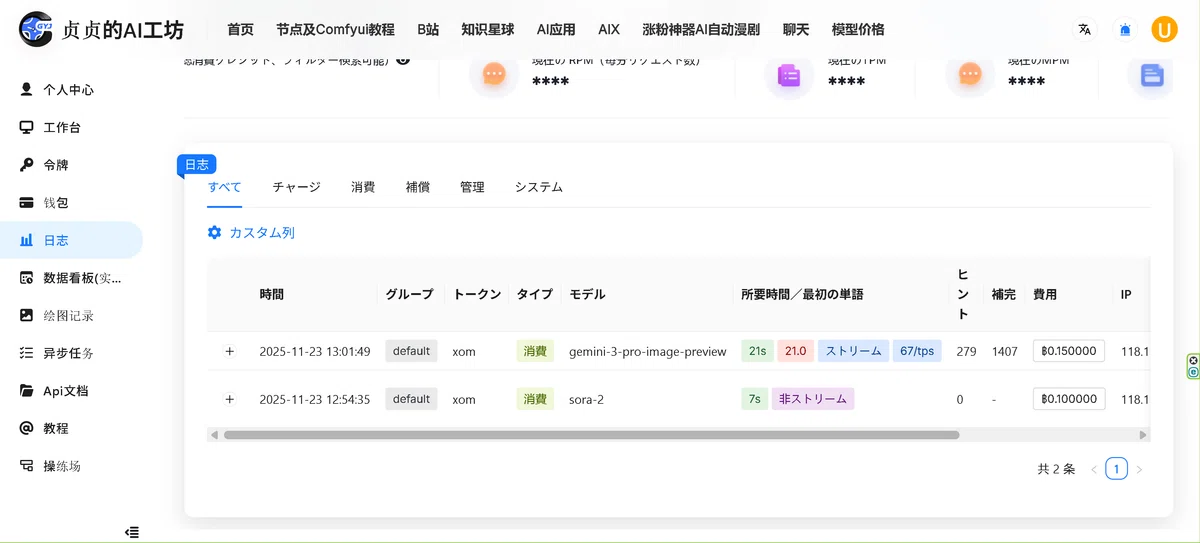Click the 非ストリーム tag

pyautogui.click(x=813, y=399)
